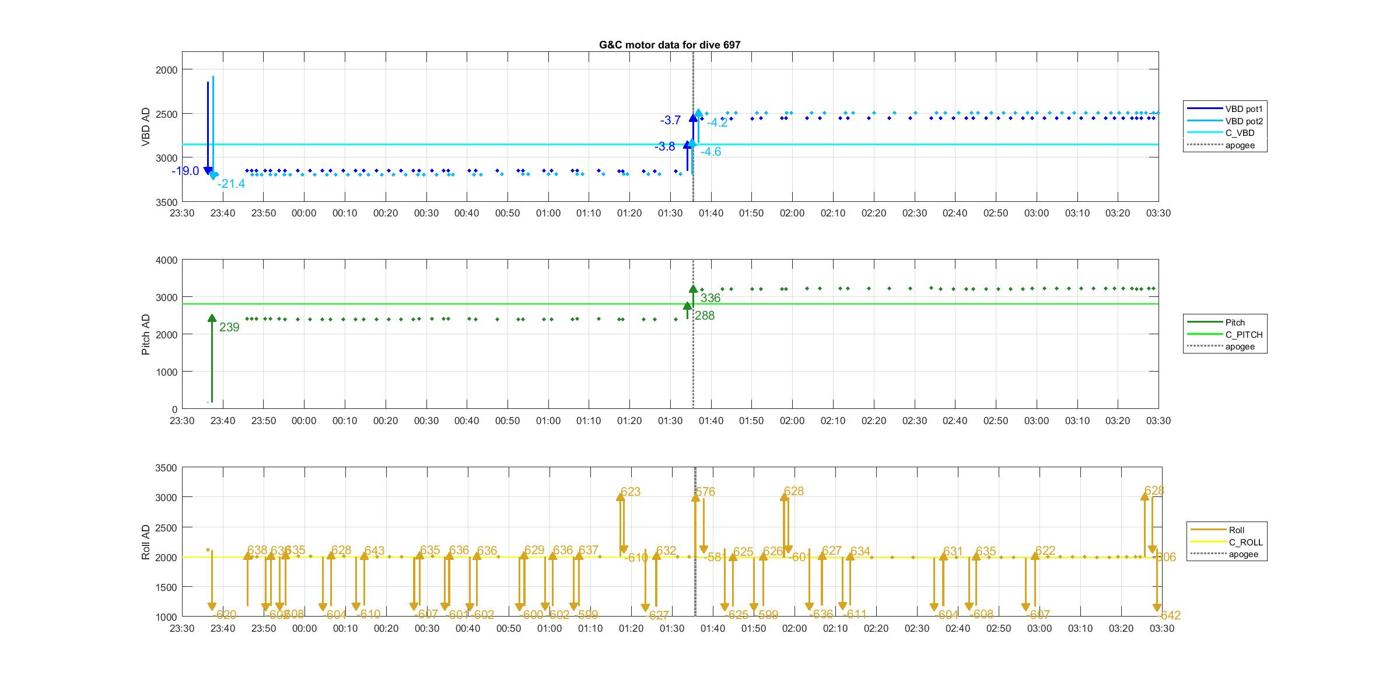Click the '-606' roll data label
The height and width of the screenshot is (693, 1400).
[1164, 557]
